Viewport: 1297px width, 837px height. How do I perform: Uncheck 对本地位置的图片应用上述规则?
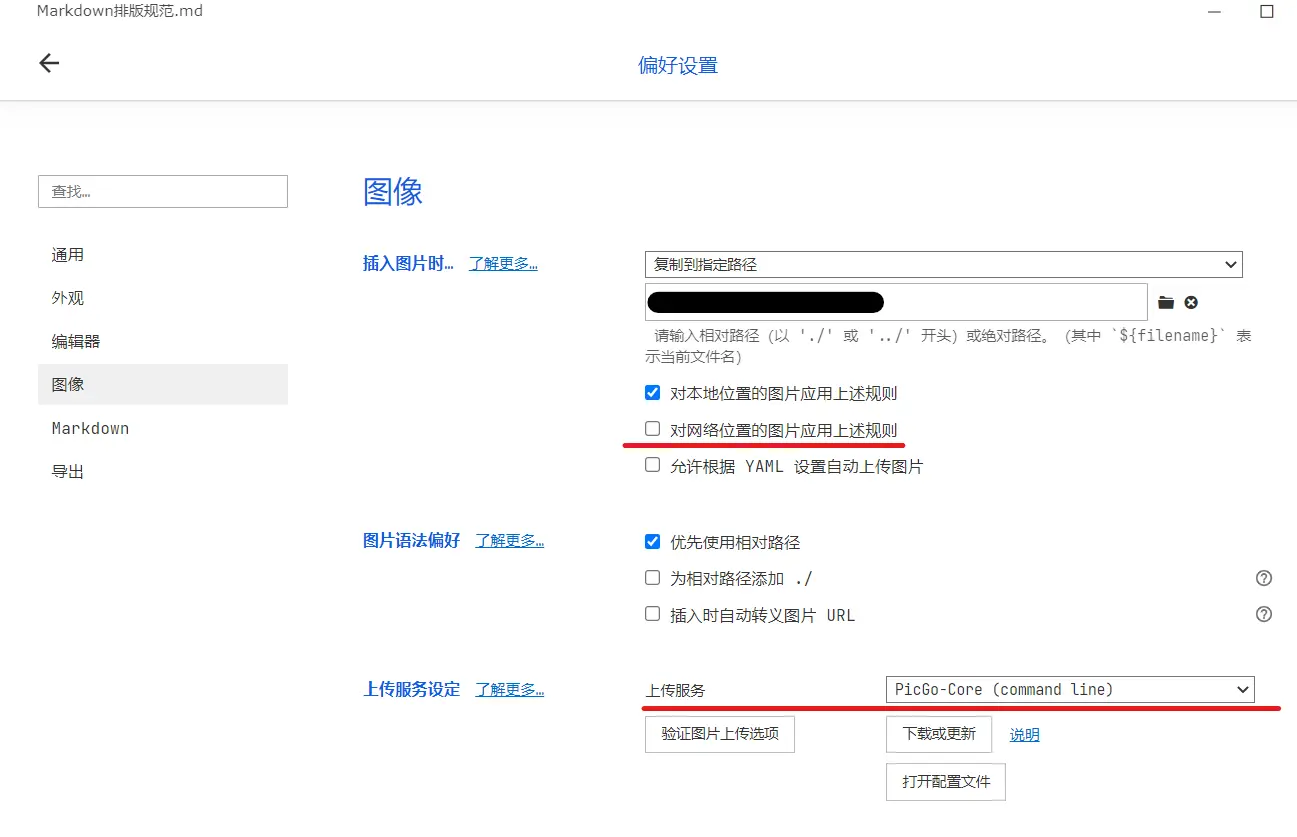coord(653,393)
